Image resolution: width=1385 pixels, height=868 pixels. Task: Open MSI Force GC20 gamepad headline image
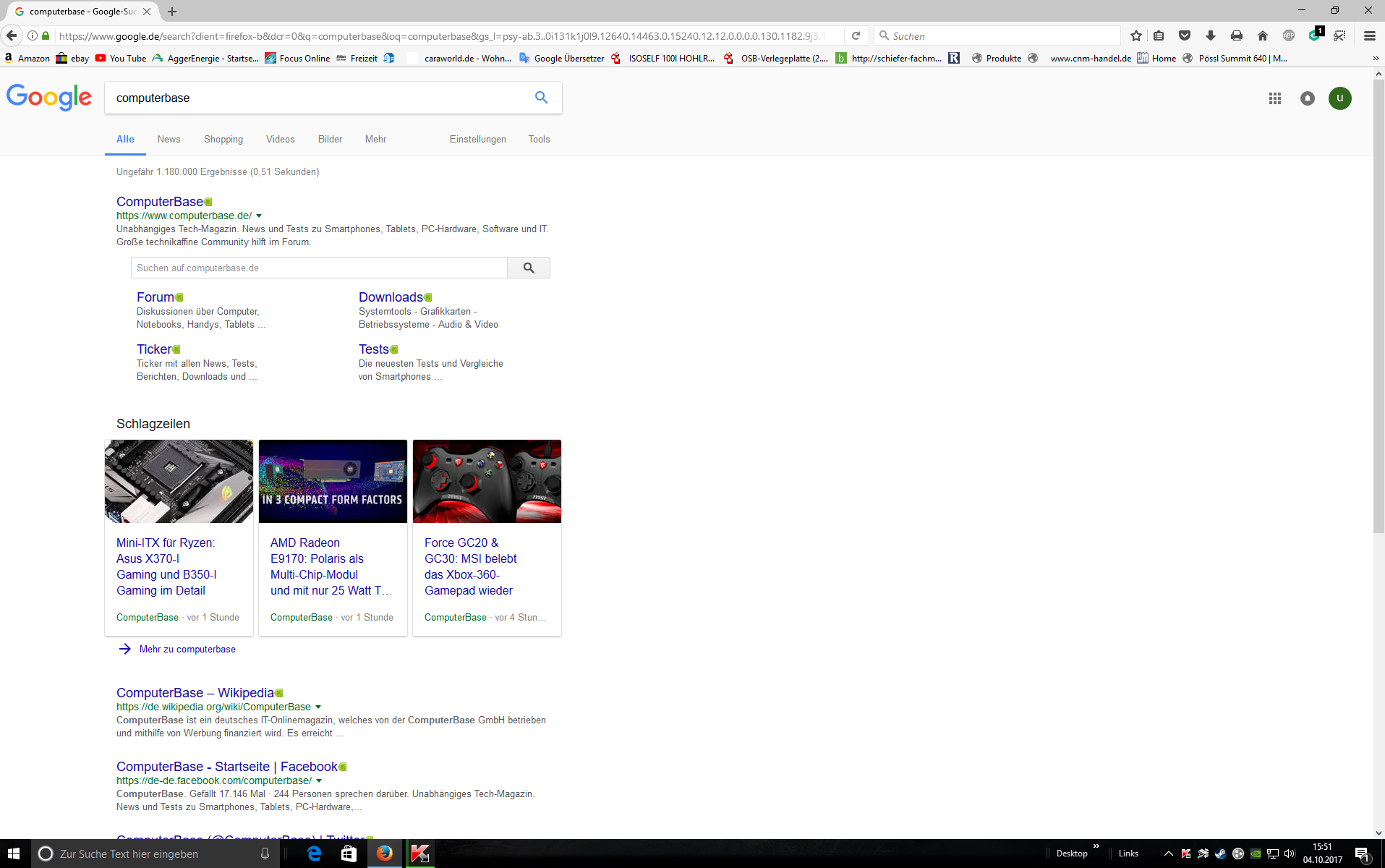point(487,481)
